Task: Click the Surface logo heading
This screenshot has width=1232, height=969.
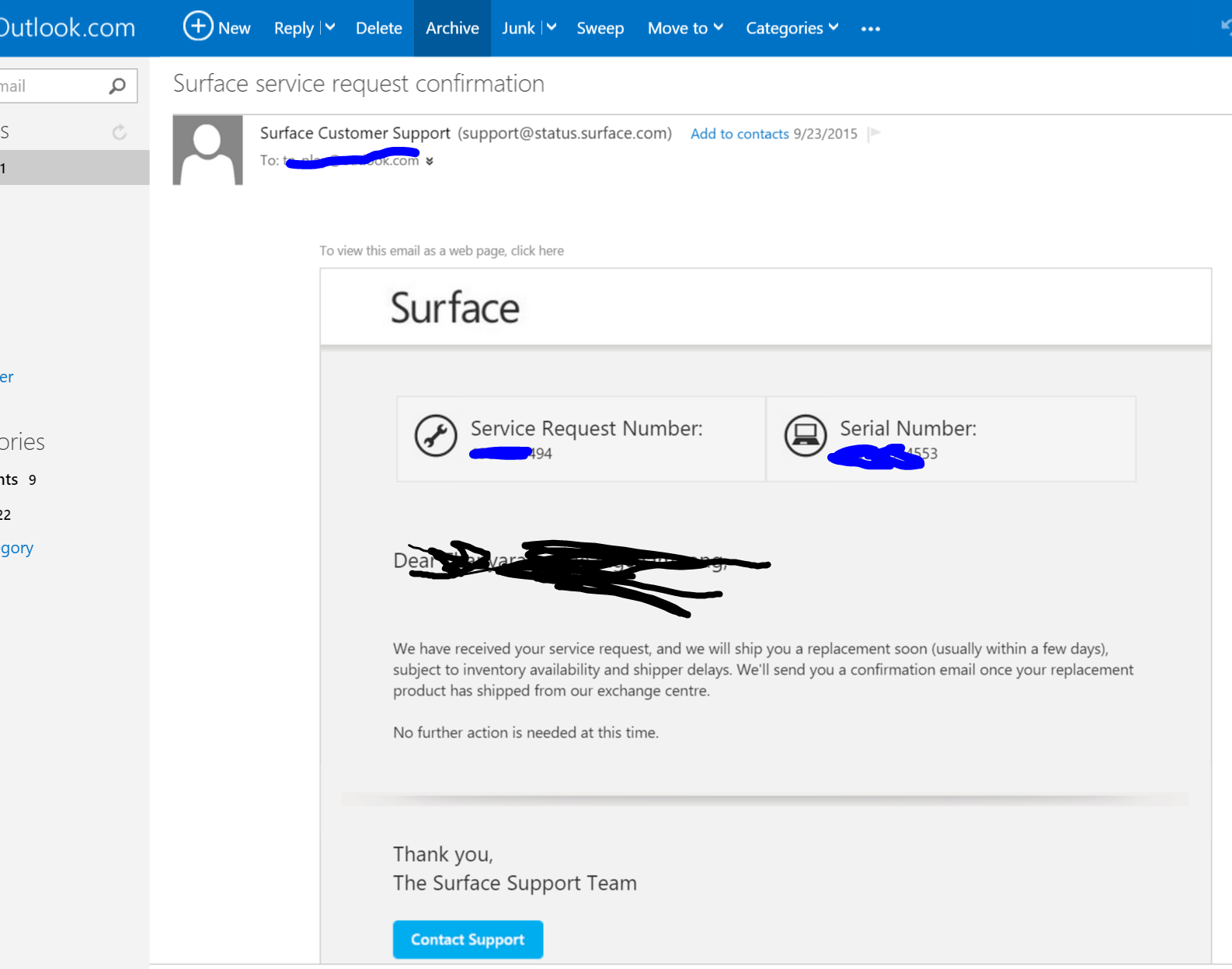Action: pos(454,308)
